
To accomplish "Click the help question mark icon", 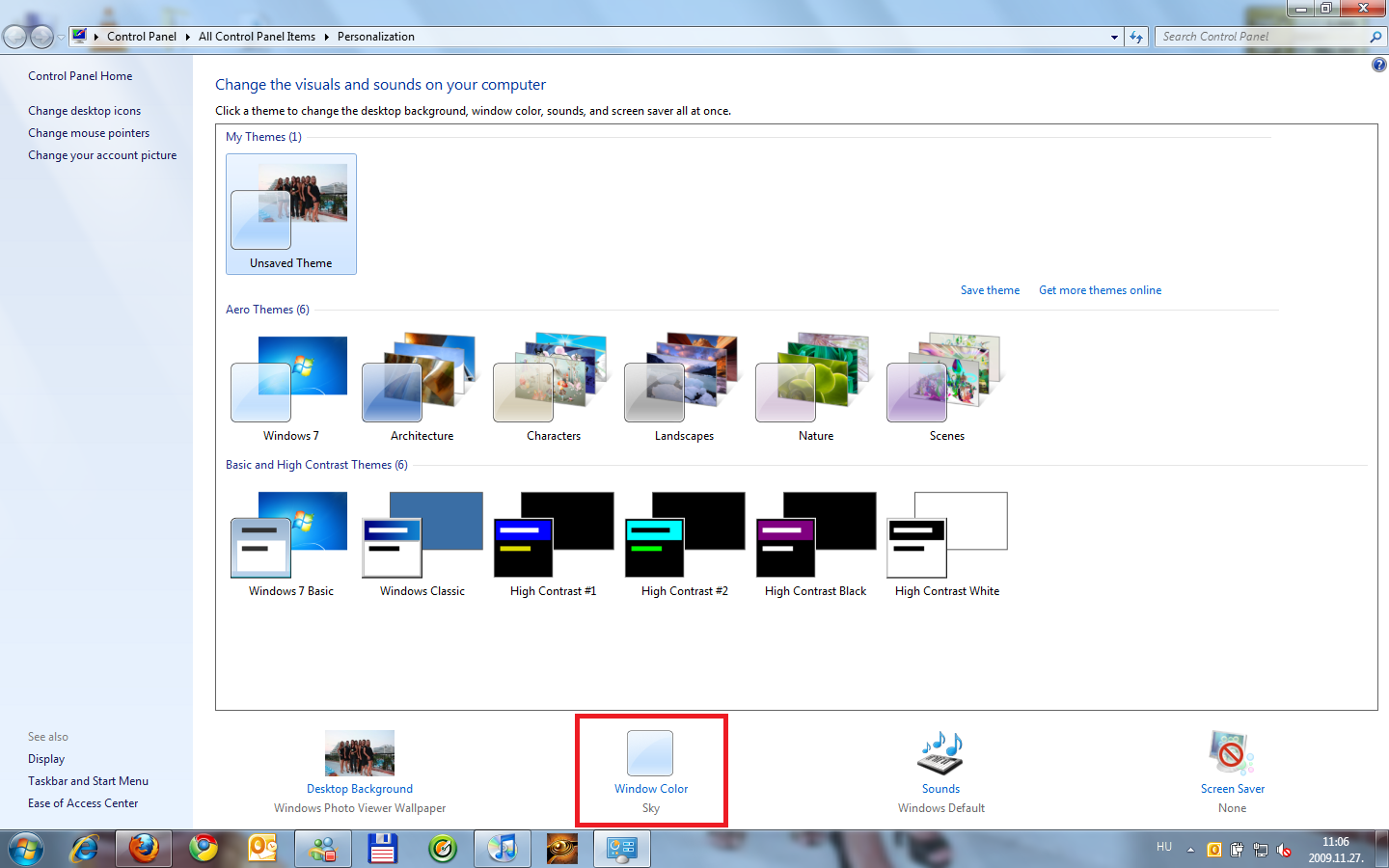I will 1378,65.
